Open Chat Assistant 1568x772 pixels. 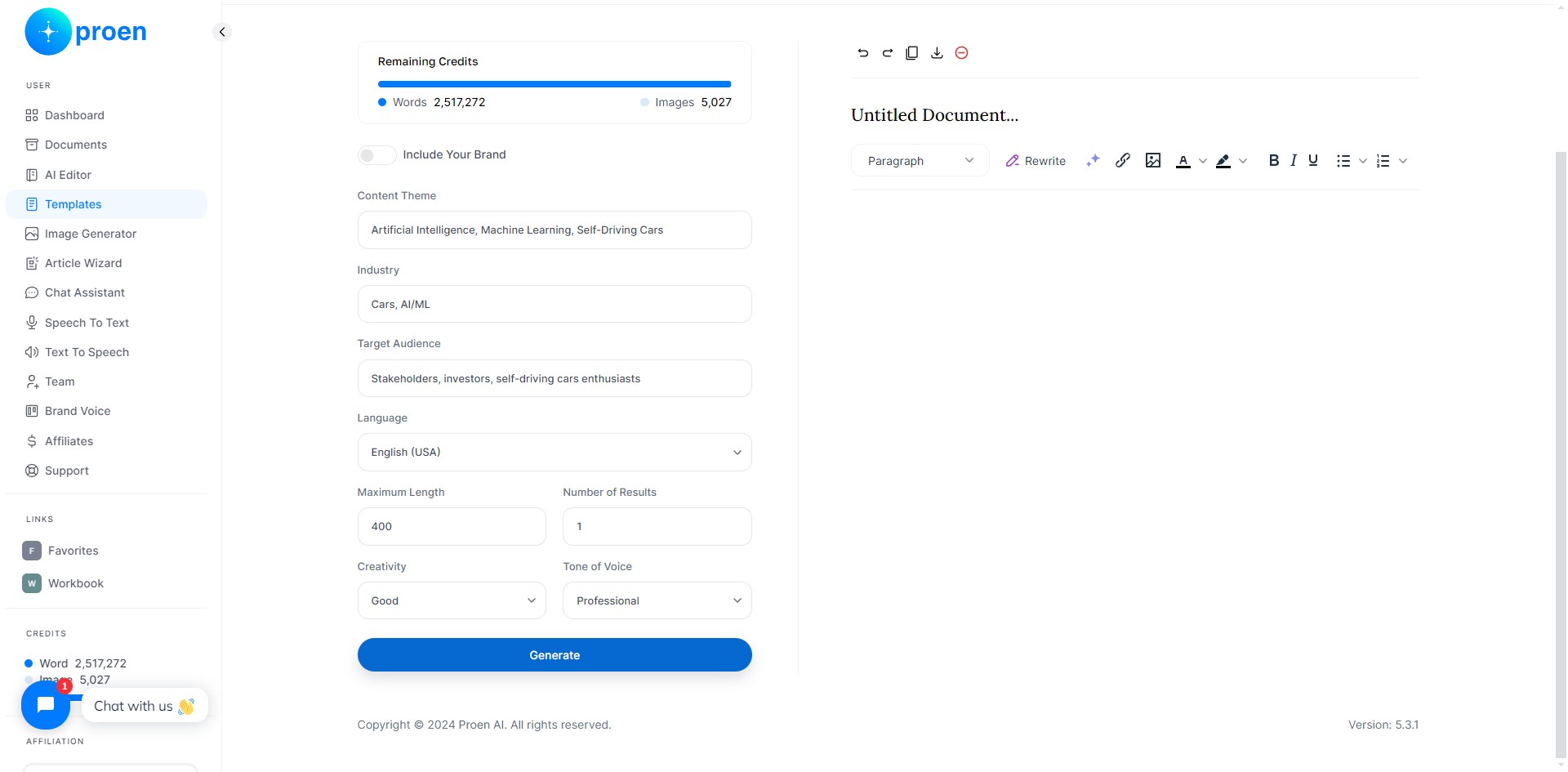106,292
